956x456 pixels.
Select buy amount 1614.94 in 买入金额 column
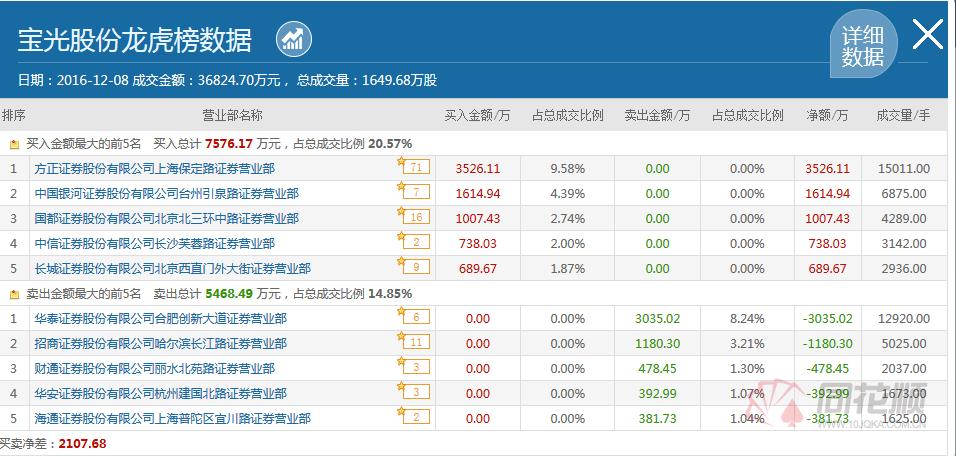click(x=478, y=194)
